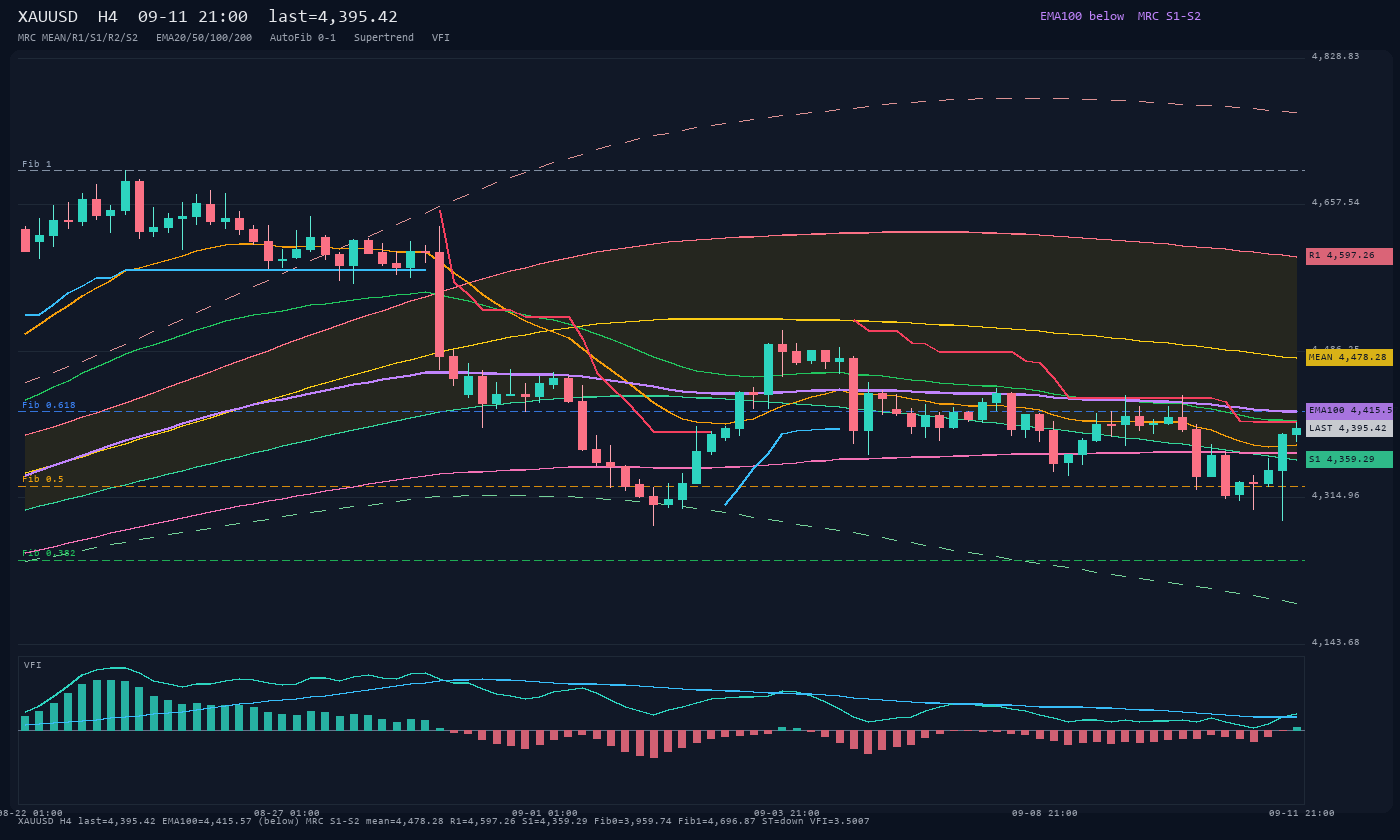This screenshot has width=1400, height=840.
Task: Click the 4,314.96 price axis label
Action: coord(1335,496)
